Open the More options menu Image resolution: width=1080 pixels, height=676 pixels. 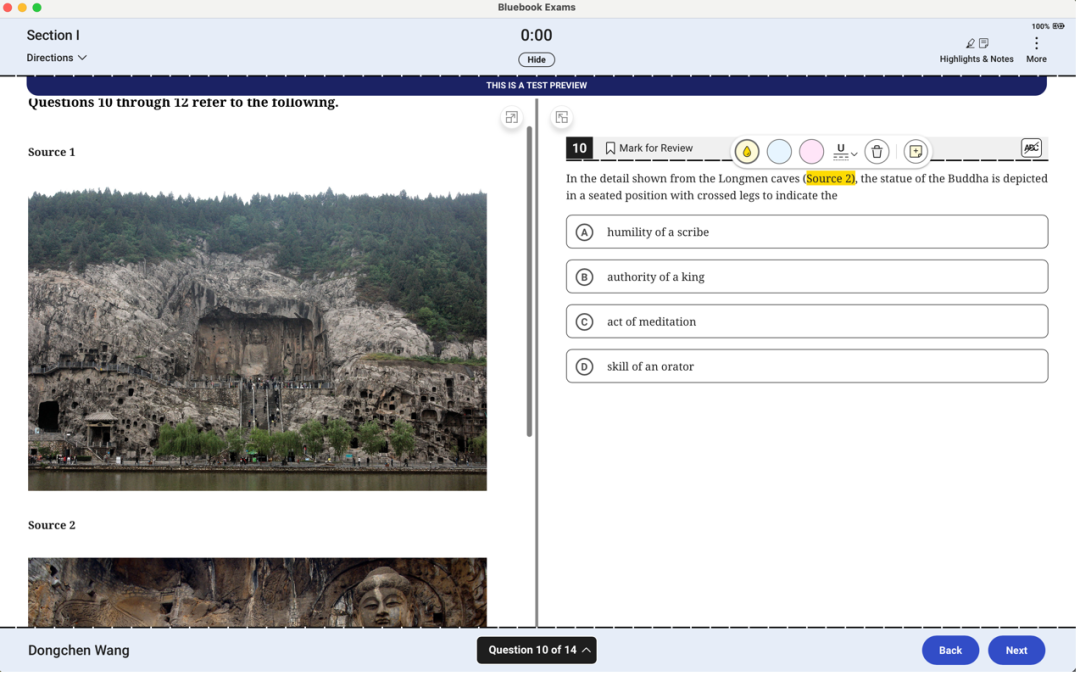point(1036,51)
